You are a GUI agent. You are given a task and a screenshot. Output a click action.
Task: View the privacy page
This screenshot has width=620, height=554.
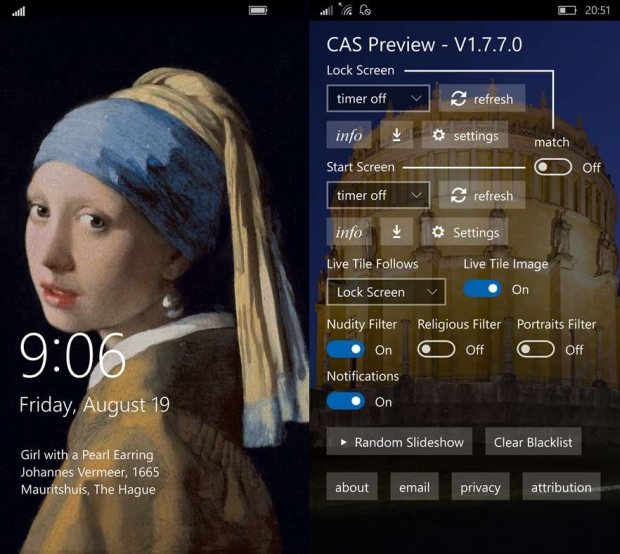(x=480, y=486)
